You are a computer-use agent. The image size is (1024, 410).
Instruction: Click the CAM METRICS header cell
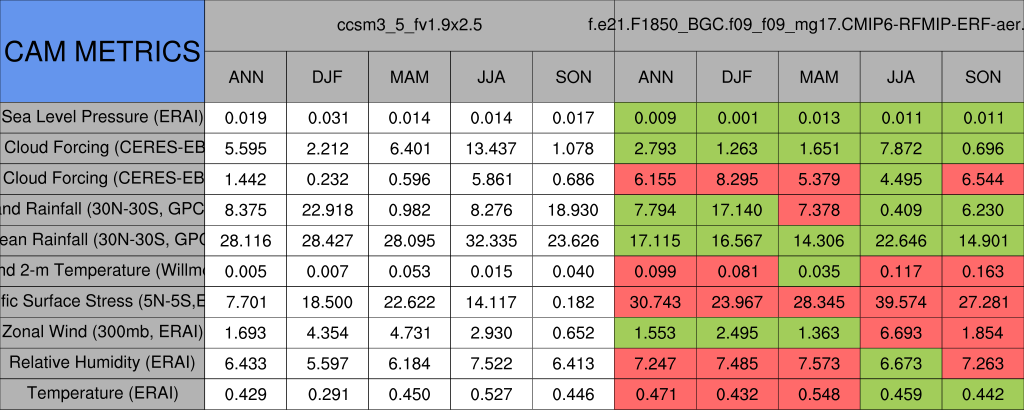click(x=102, y=50)
